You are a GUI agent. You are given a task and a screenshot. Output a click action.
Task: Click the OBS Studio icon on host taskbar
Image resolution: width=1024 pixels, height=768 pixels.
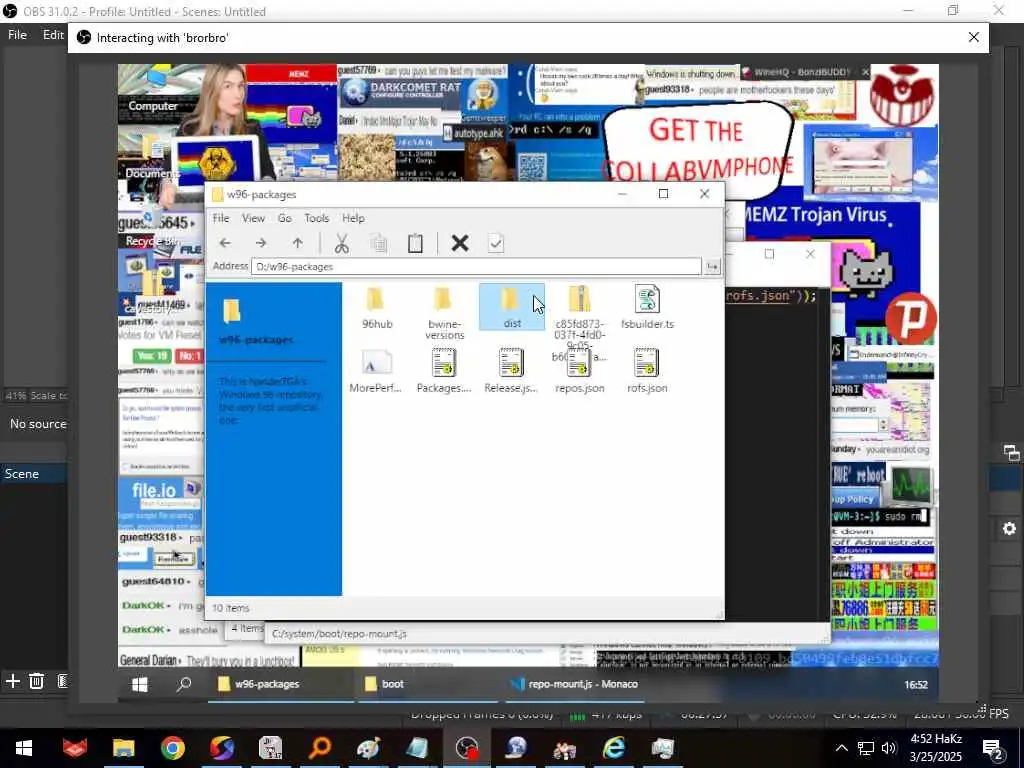467,748
